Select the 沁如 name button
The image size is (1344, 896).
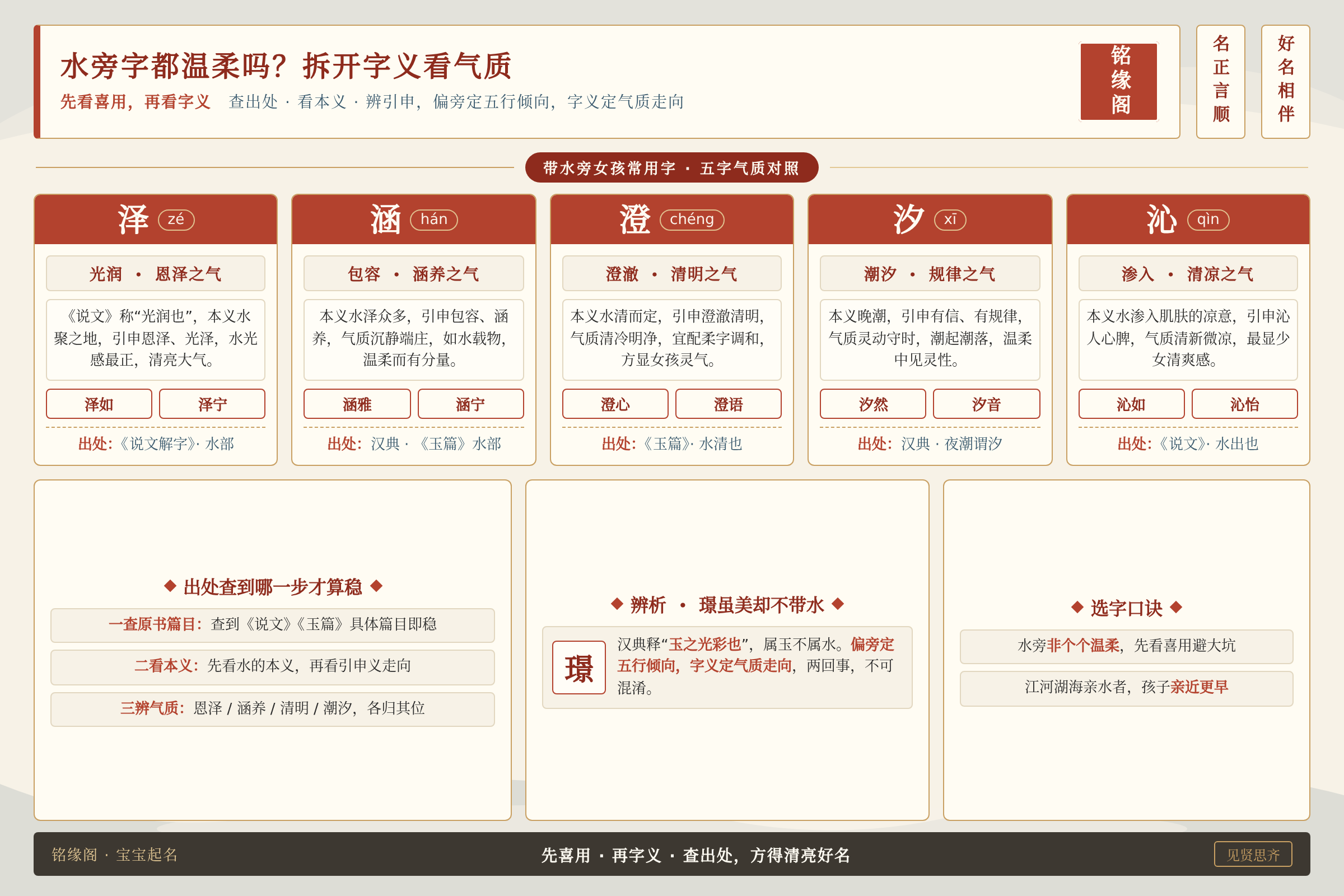point(1131,404)
